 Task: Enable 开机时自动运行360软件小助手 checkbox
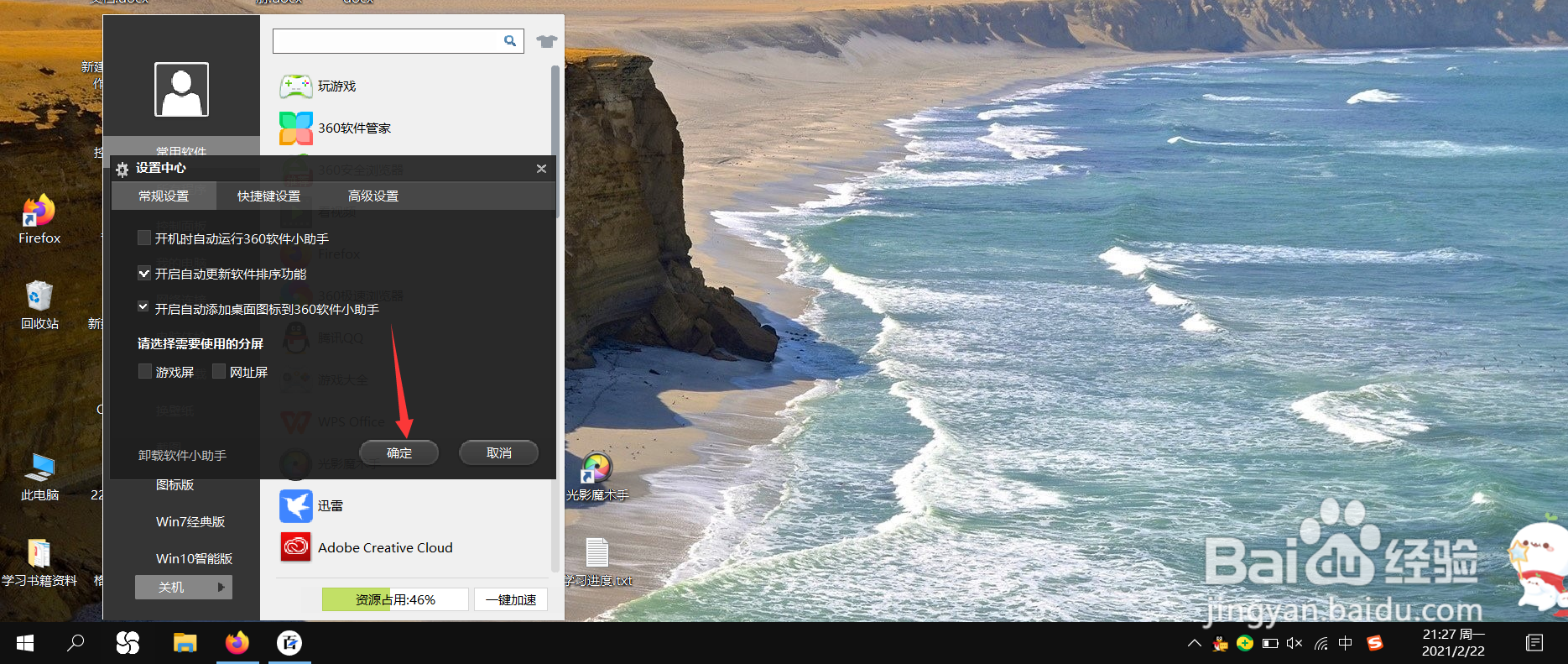[144, 238]
